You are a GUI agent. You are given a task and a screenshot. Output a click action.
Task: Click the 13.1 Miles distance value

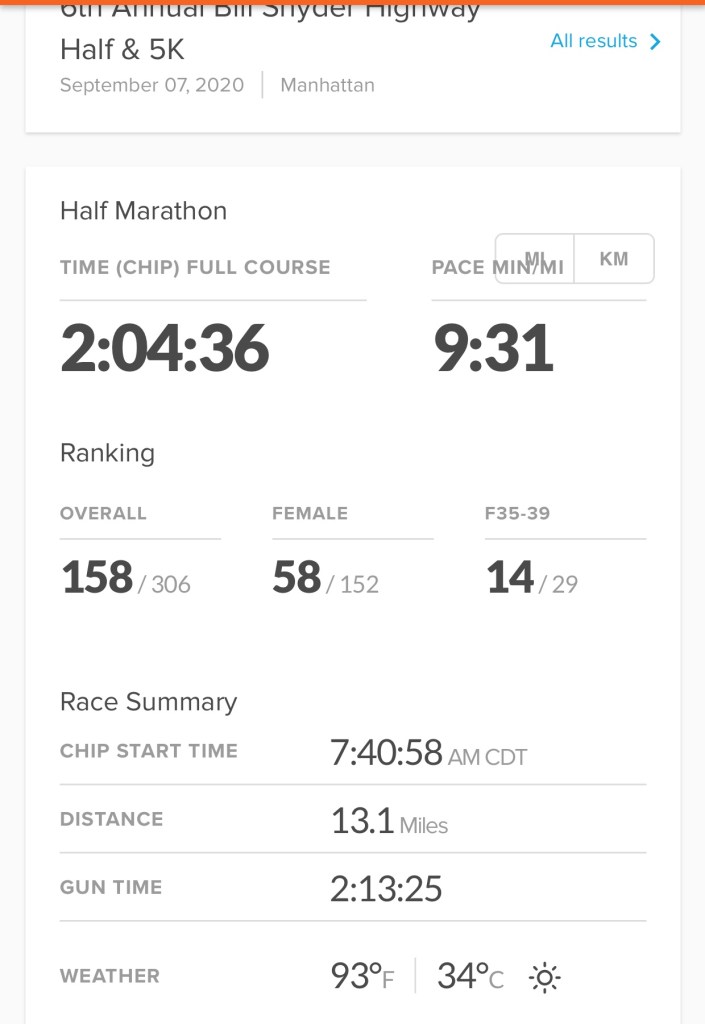pyautogui.click(x=389, y=821)
